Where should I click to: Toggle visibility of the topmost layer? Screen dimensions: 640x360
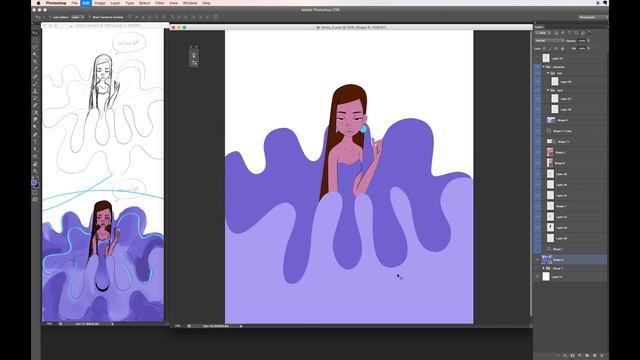click(x=538, y=58)
